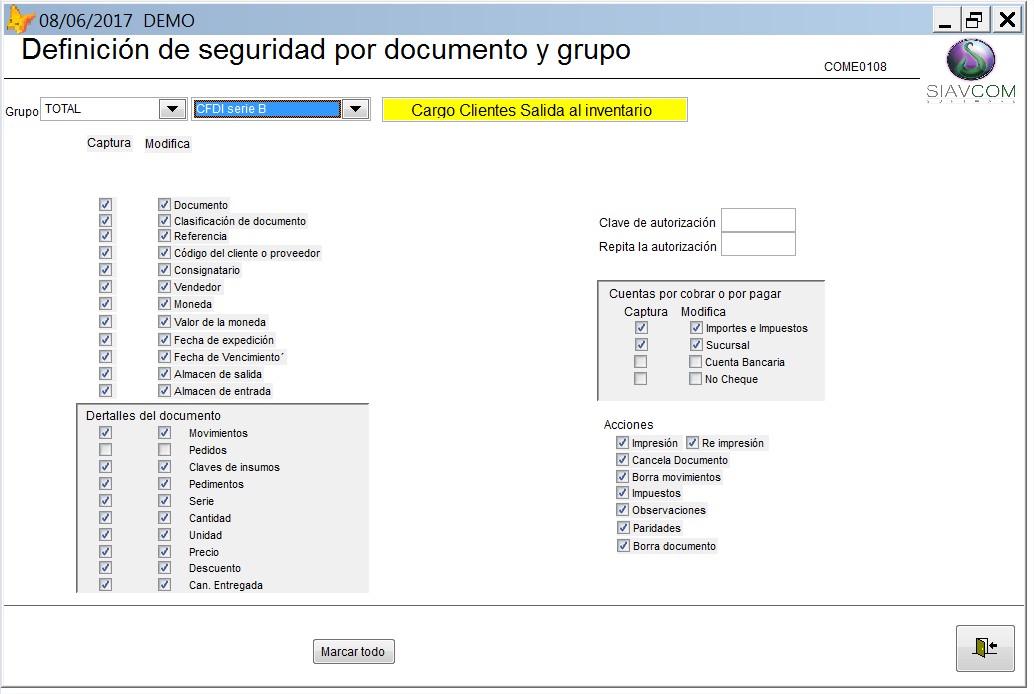Enable the Captura checkbox for Pedidos
Image resolution: width=1034 pixels, height=694 pixels.
[x=106, y=450]
